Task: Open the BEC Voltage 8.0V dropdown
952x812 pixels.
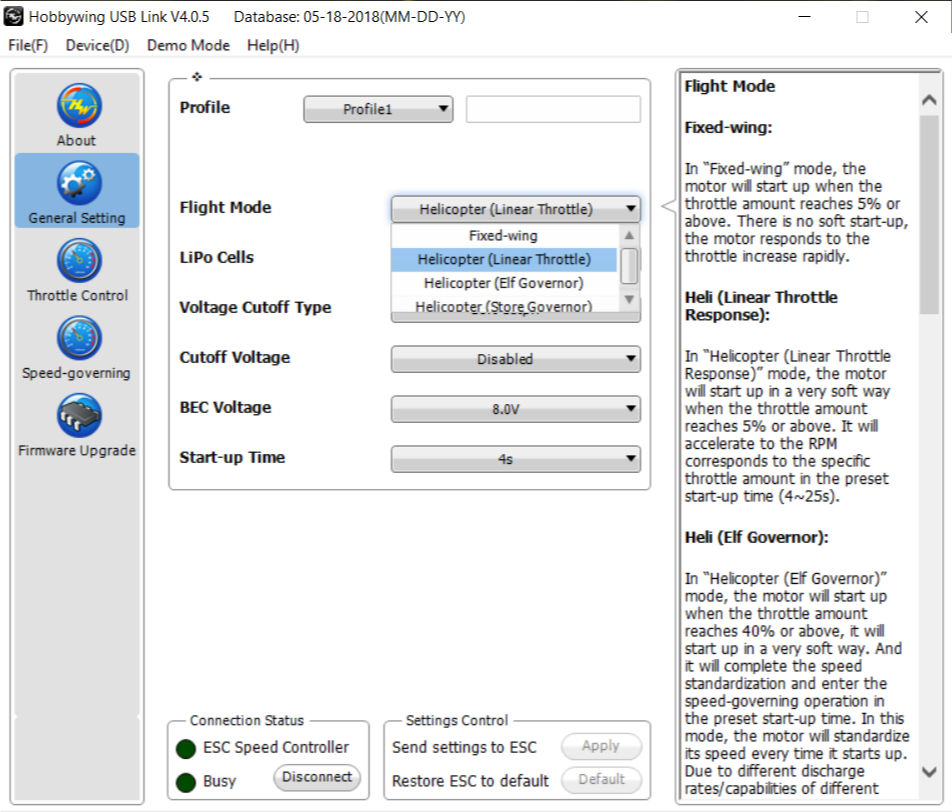Action: pyautogui.click(x=516, y=409)
